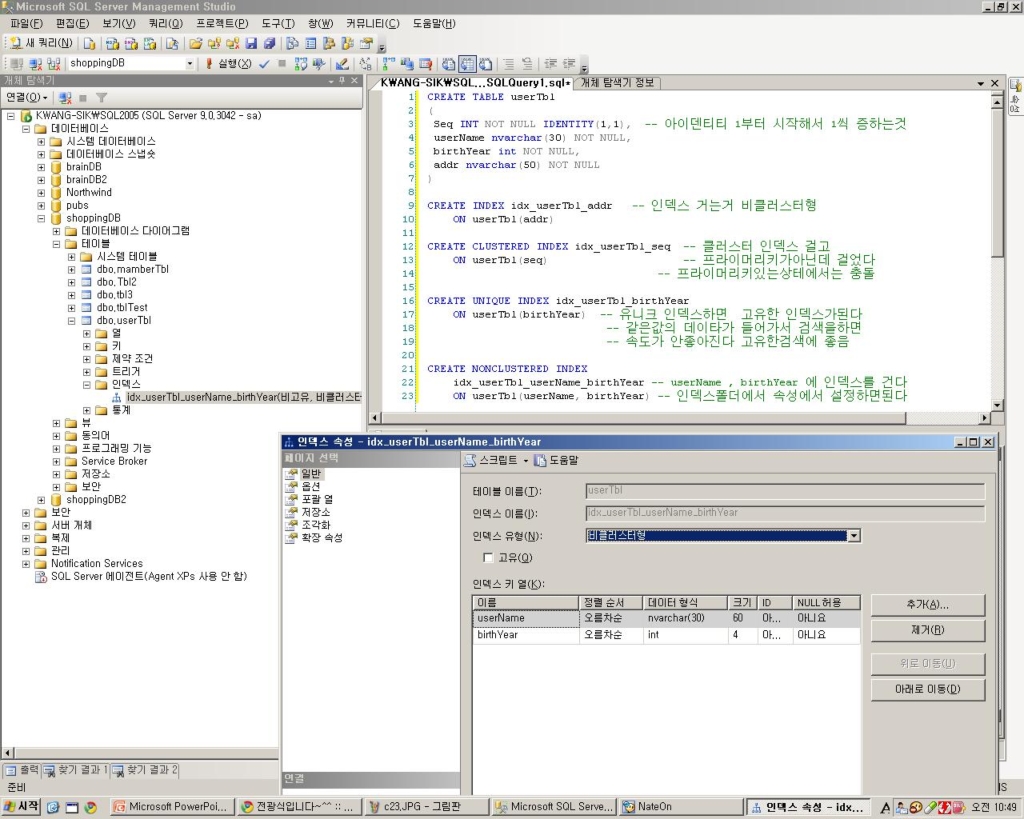This screenshot has height=819, width=1024.
Task: Click the Database Engine Query icon
Action: coord(89,43)
